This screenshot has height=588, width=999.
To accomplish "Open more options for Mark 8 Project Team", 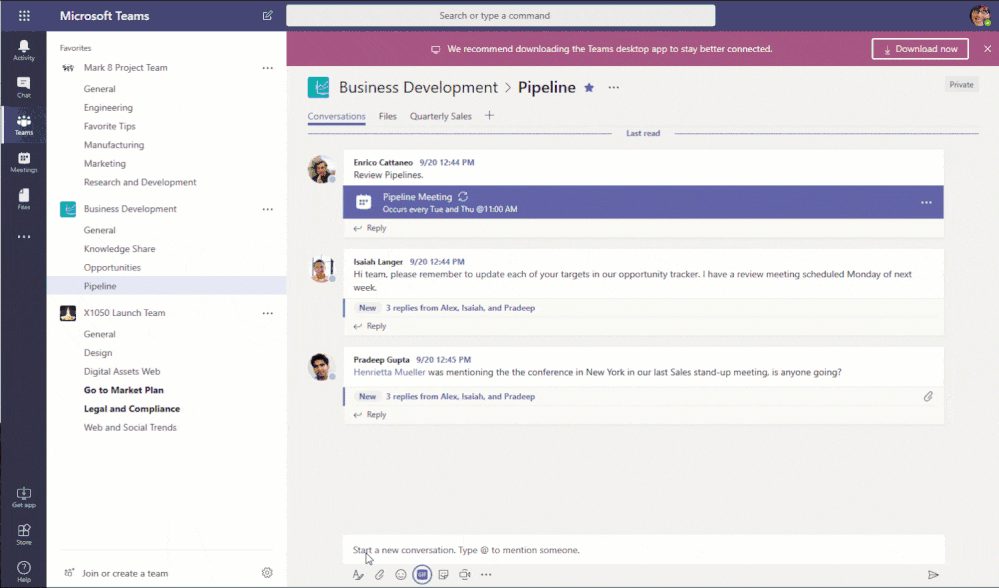I will coord(268,68).
